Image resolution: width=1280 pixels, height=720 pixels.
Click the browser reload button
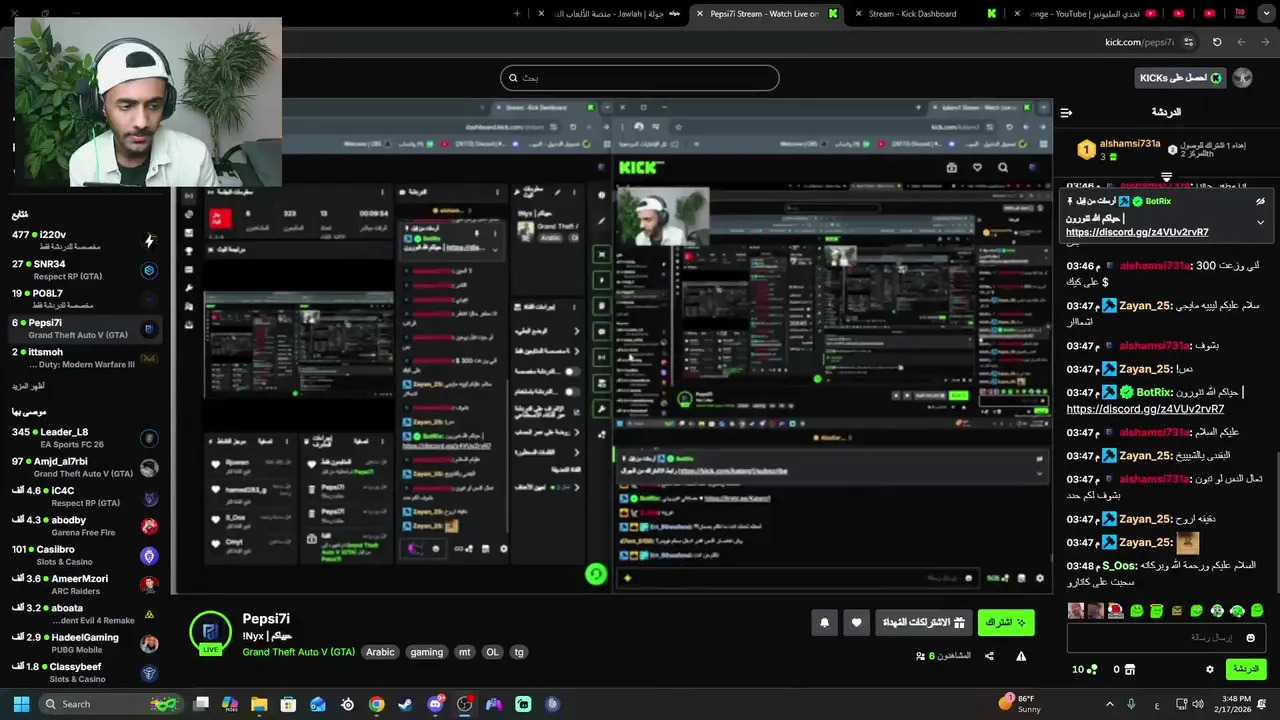point(1217,42)
